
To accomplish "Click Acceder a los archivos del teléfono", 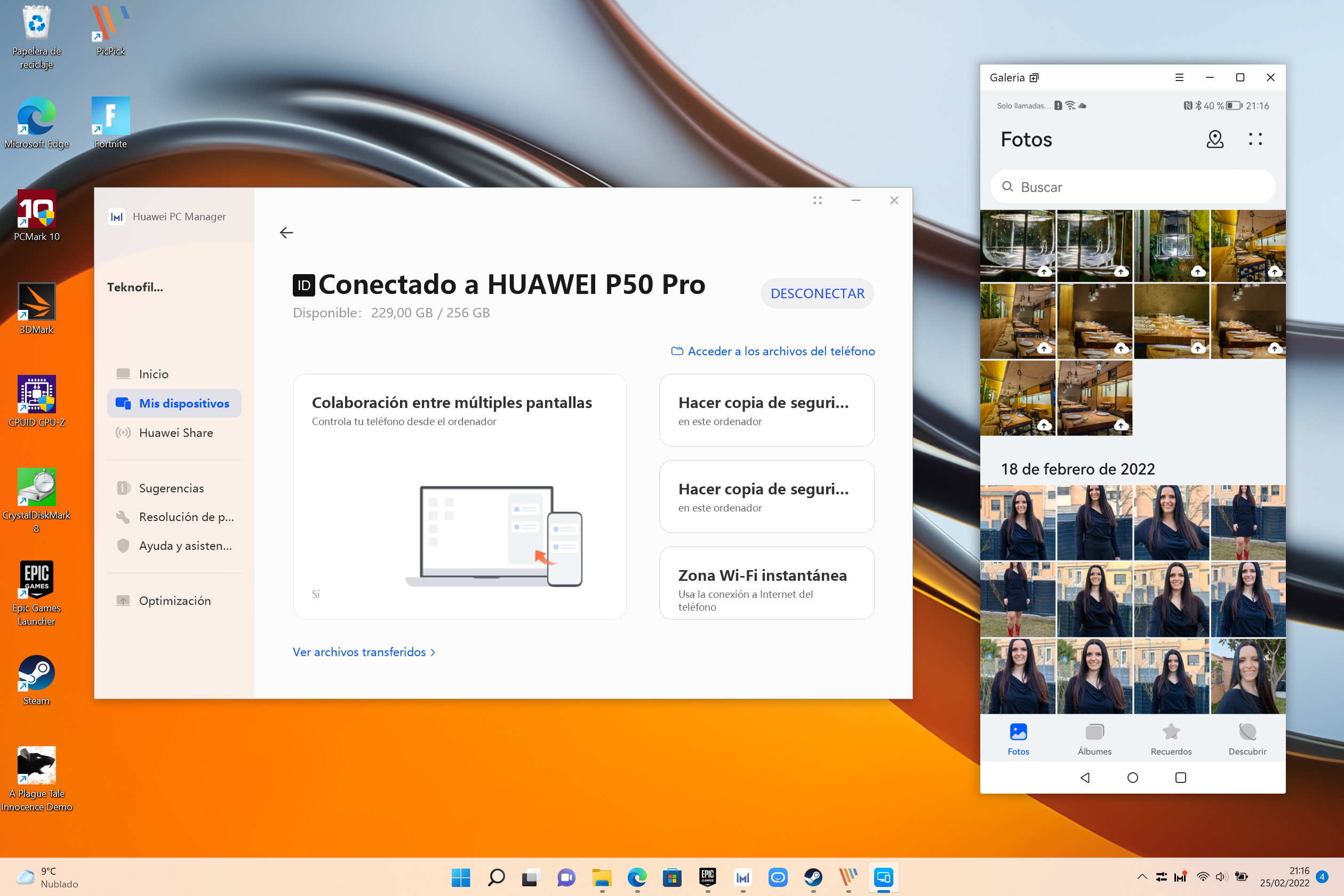I will 773,351.
